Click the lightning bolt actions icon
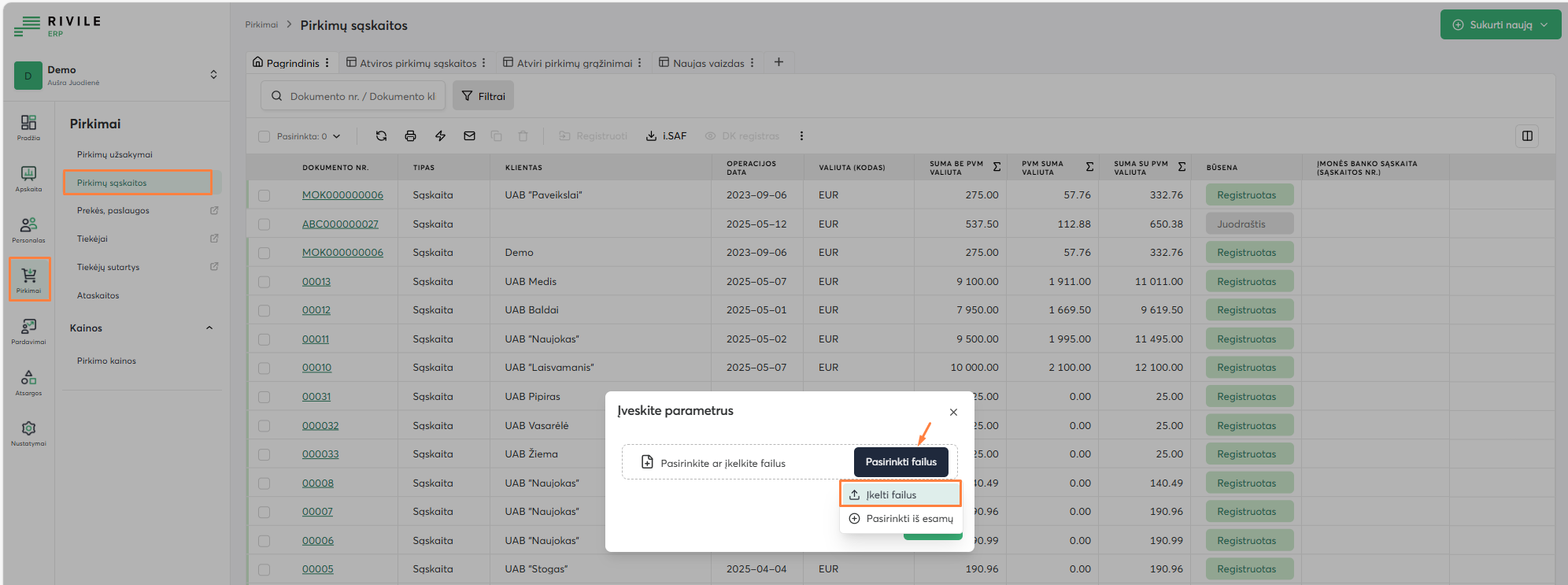The image size is (1568, 585). click(x=440, y=136)
